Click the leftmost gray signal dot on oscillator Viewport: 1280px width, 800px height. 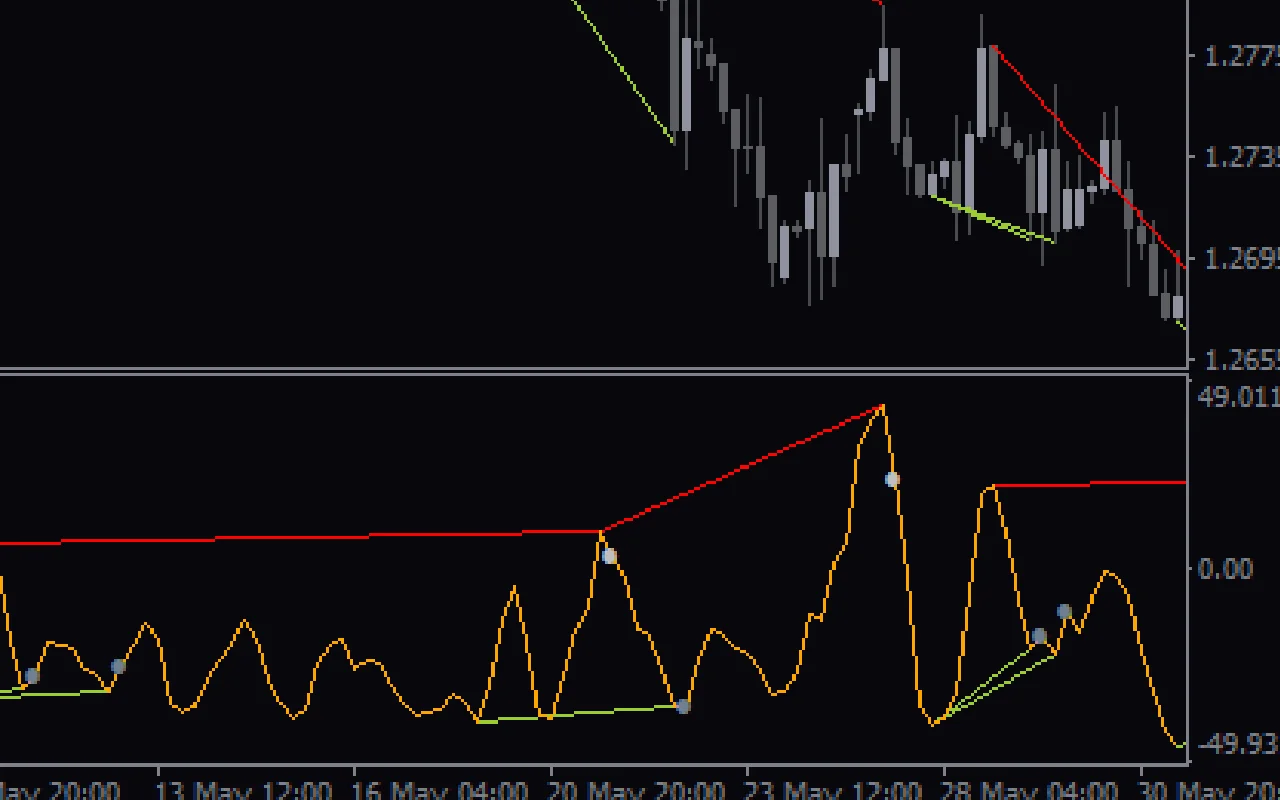tap(32, 676)
